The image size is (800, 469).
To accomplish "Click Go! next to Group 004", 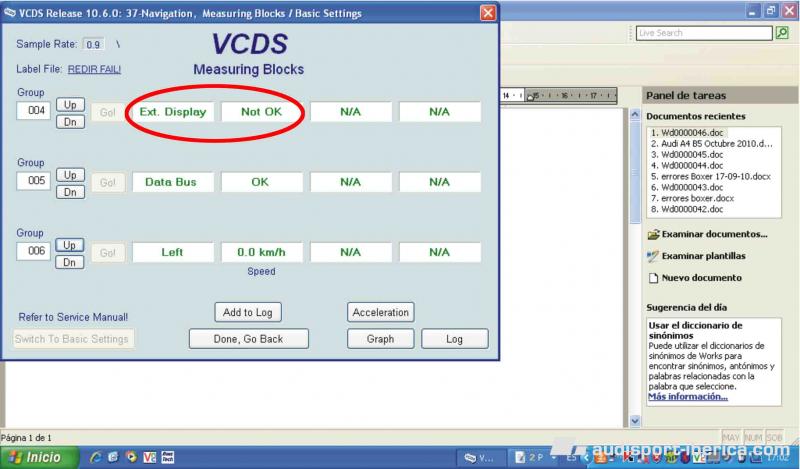I will pos(108,112).
